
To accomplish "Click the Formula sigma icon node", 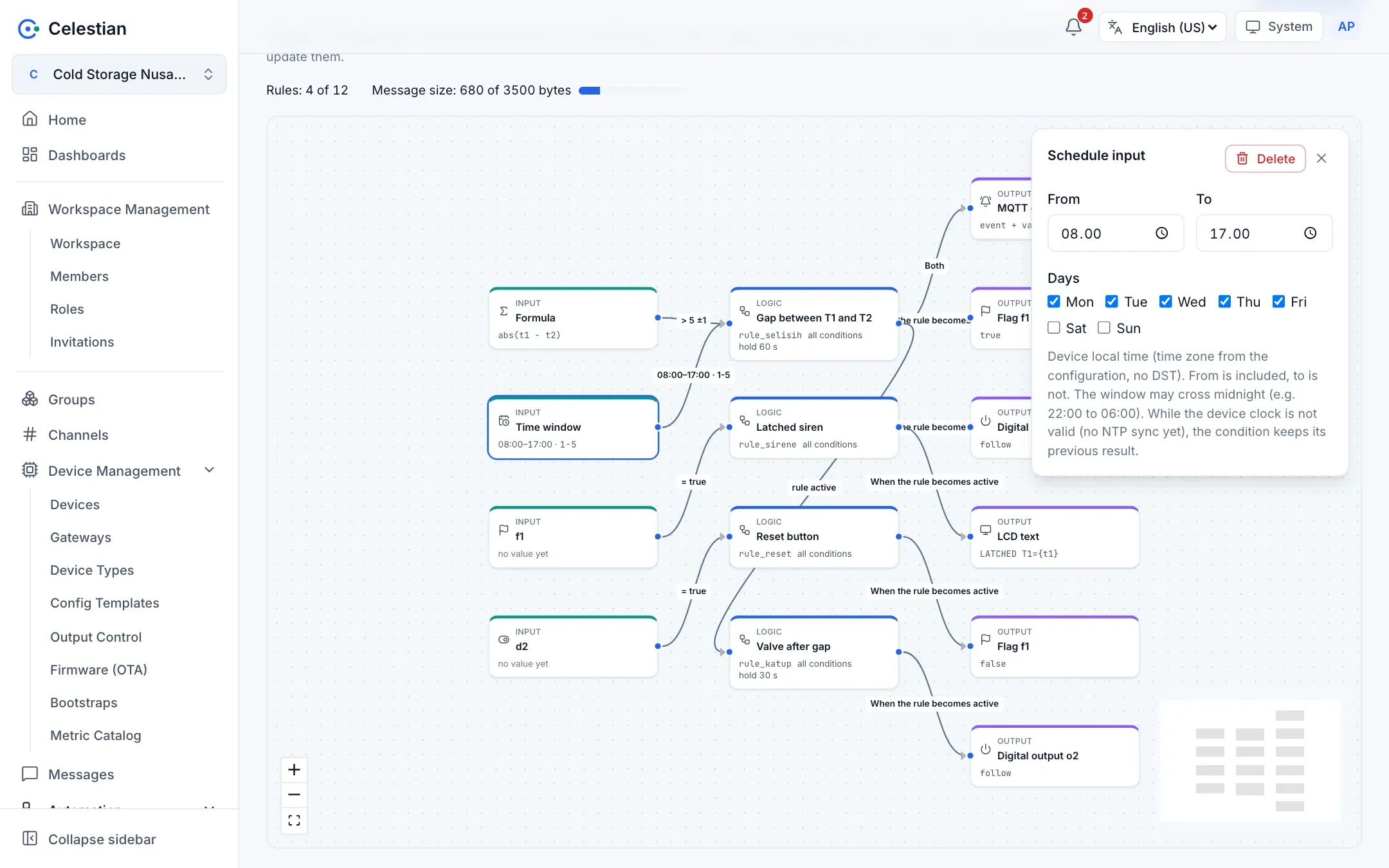I will coord(504,311).
